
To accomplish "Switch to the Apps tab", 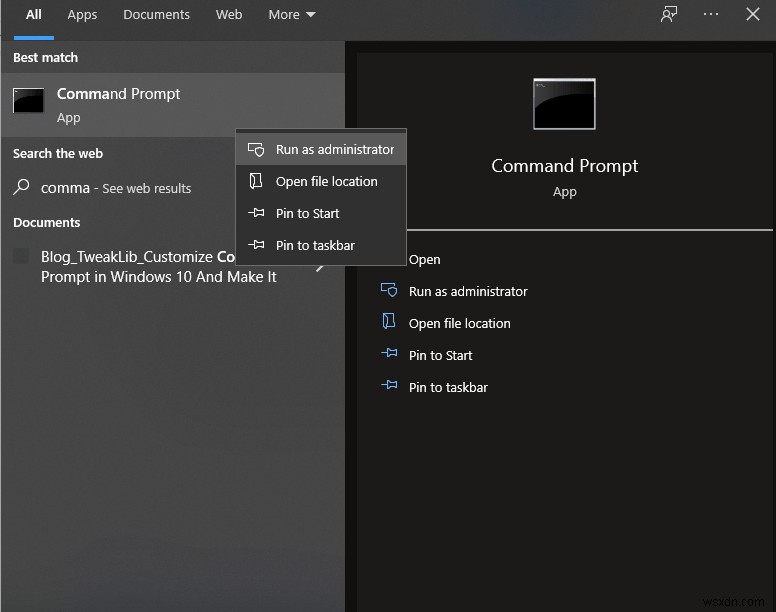I will [x=82, y=15].
